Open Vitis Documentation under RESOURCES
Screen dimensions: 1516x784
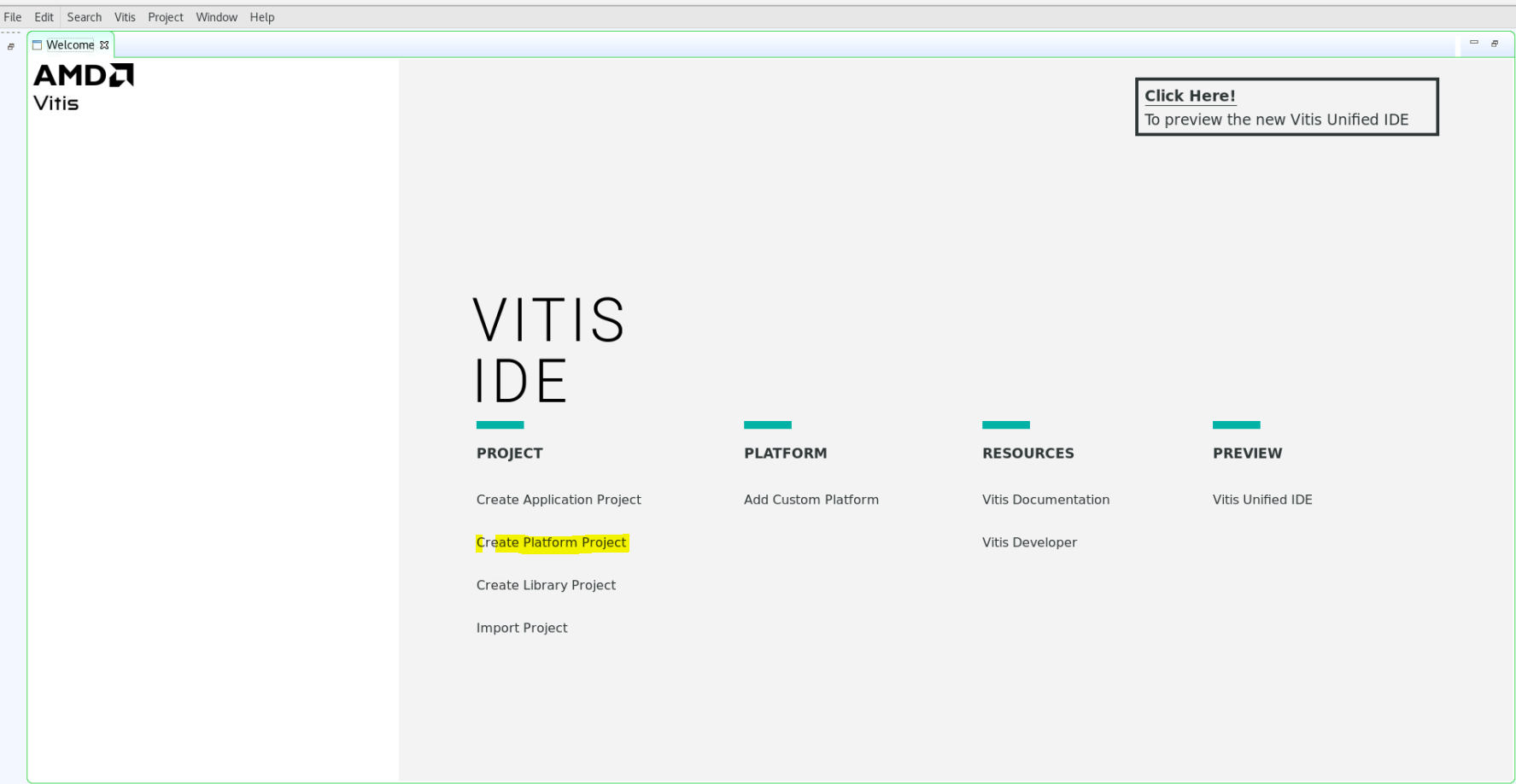tap(1045, 500)
